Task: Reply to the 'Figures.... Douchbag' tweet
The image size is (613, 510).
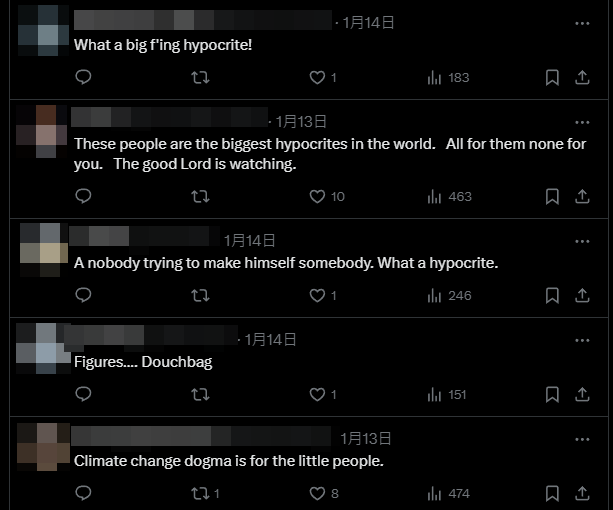Action: (84, 394)
